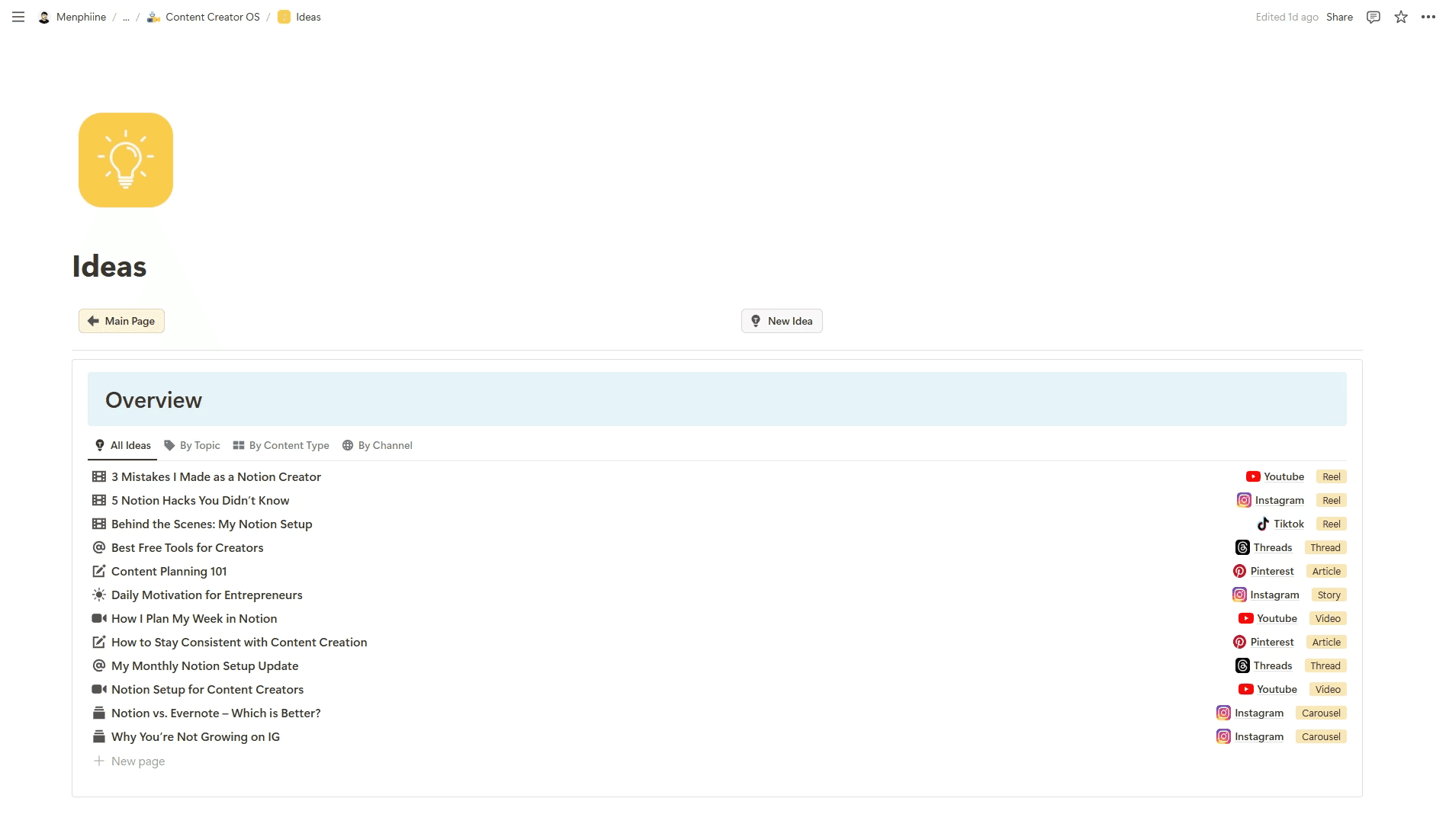This screenshot has width=1449, height=840.
Task: Click at-sign icon of Best Free Tools row
Action: pos(99,547)
